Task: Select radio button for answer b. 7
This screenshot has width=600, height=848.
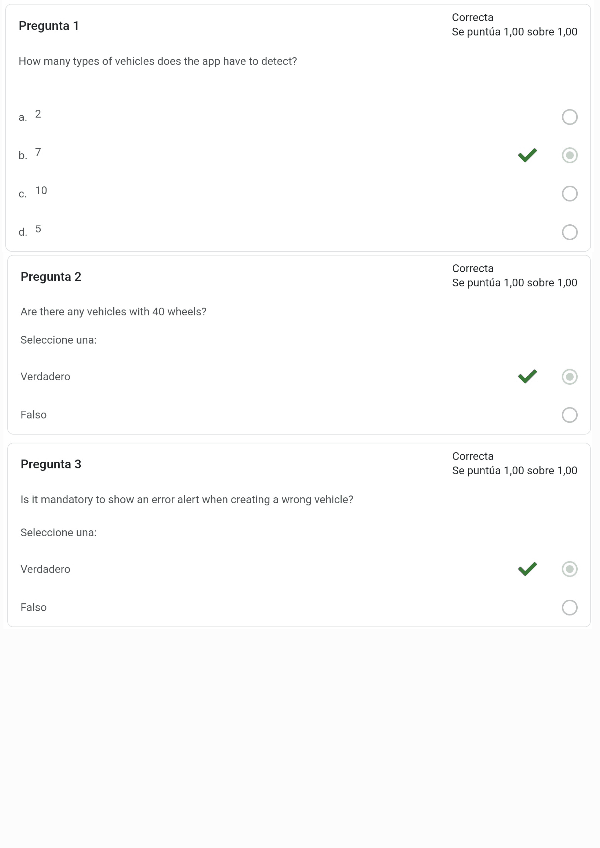Action: point(569,155)
